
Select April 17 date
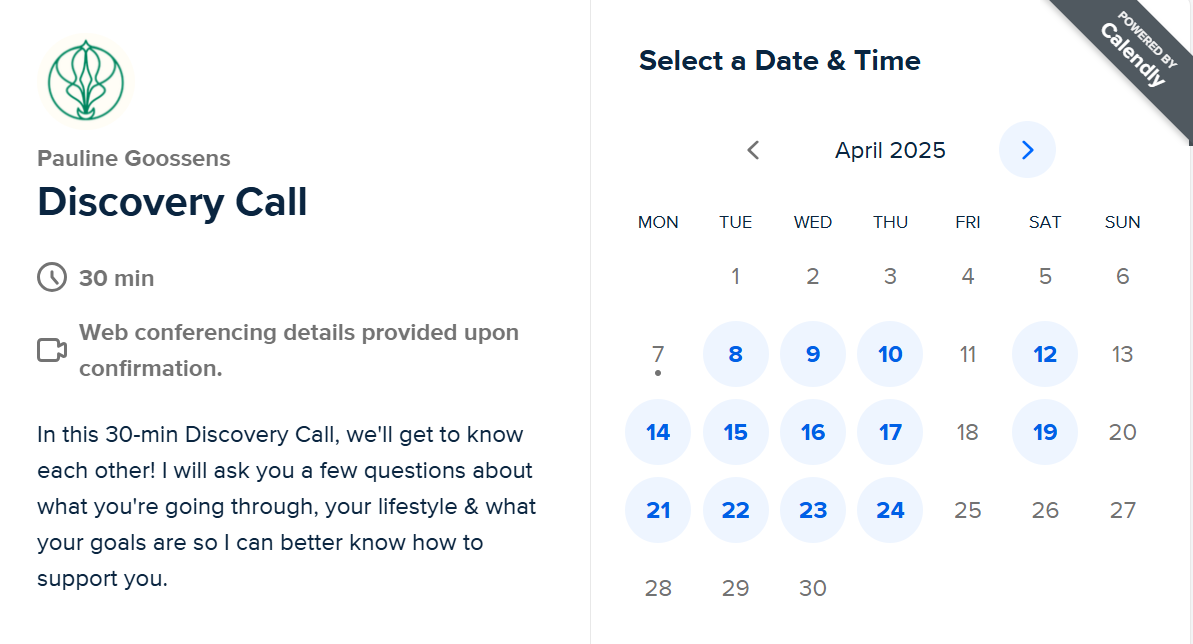coord(890,432)
